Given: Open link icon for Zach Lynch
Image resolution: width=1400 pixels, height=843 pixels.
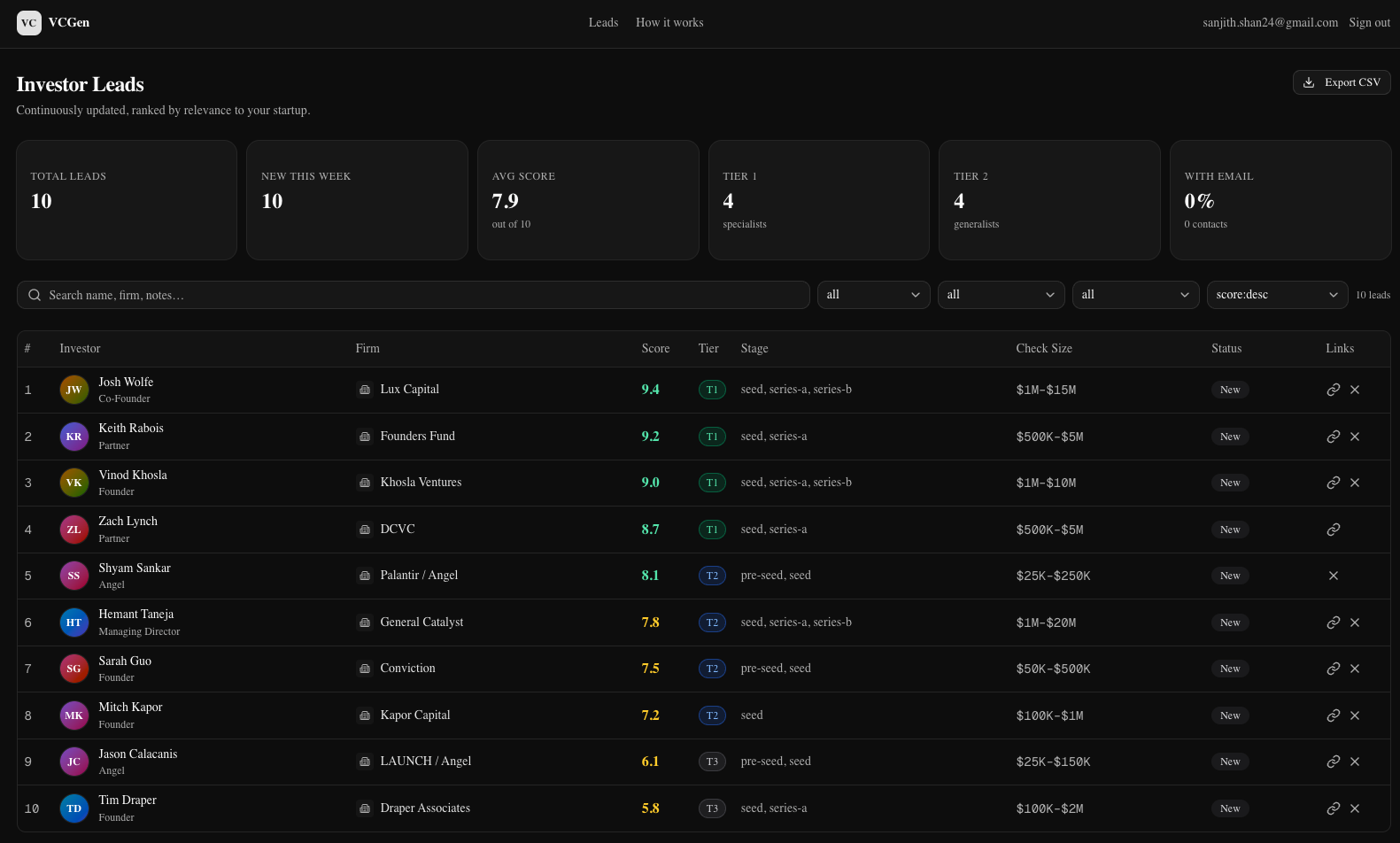Looking at the screenshot, I should point(1333,530).
